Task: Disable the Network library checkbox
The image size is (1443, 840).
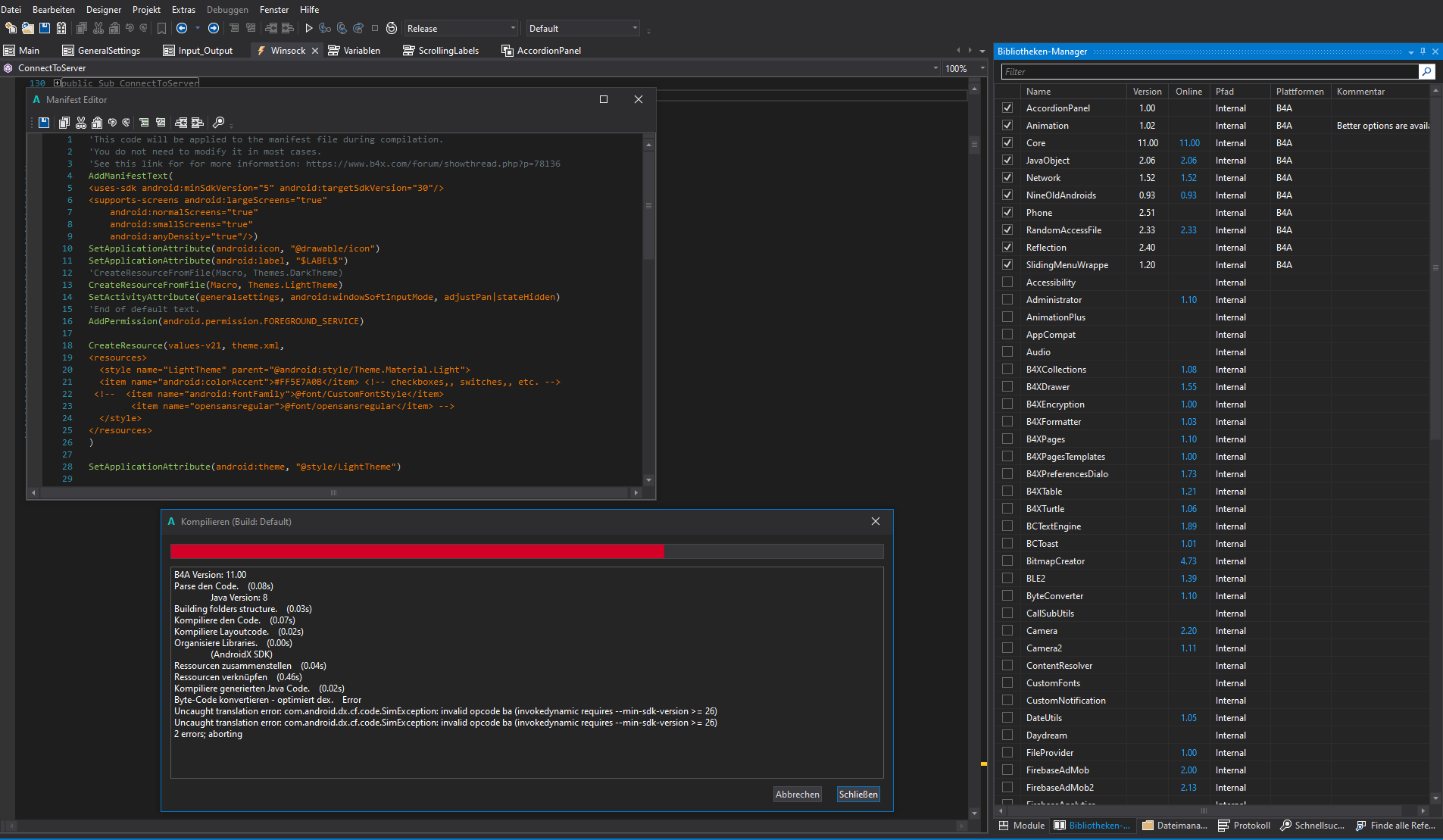Action: point(1007,178)
